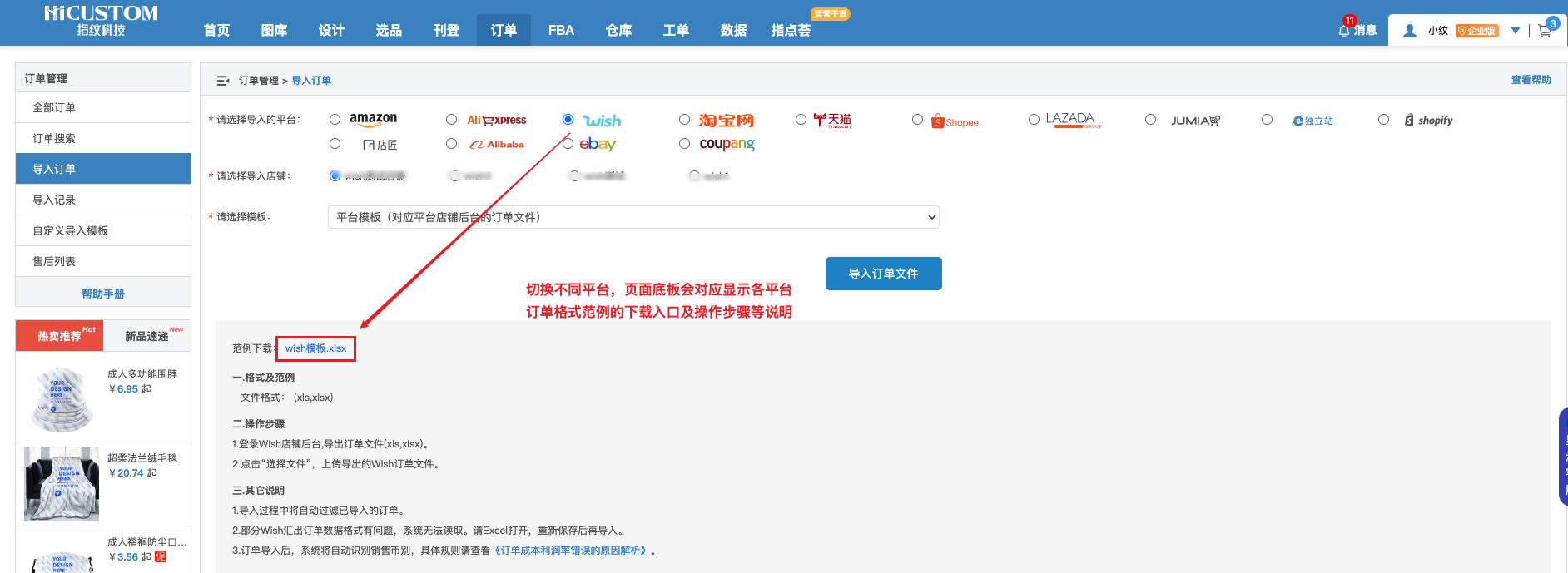Image resolution: width=1568 pixels, height=573 pixels.
Task: Expand the user account dropdown arrow
Action: (x=1515, y=31)
